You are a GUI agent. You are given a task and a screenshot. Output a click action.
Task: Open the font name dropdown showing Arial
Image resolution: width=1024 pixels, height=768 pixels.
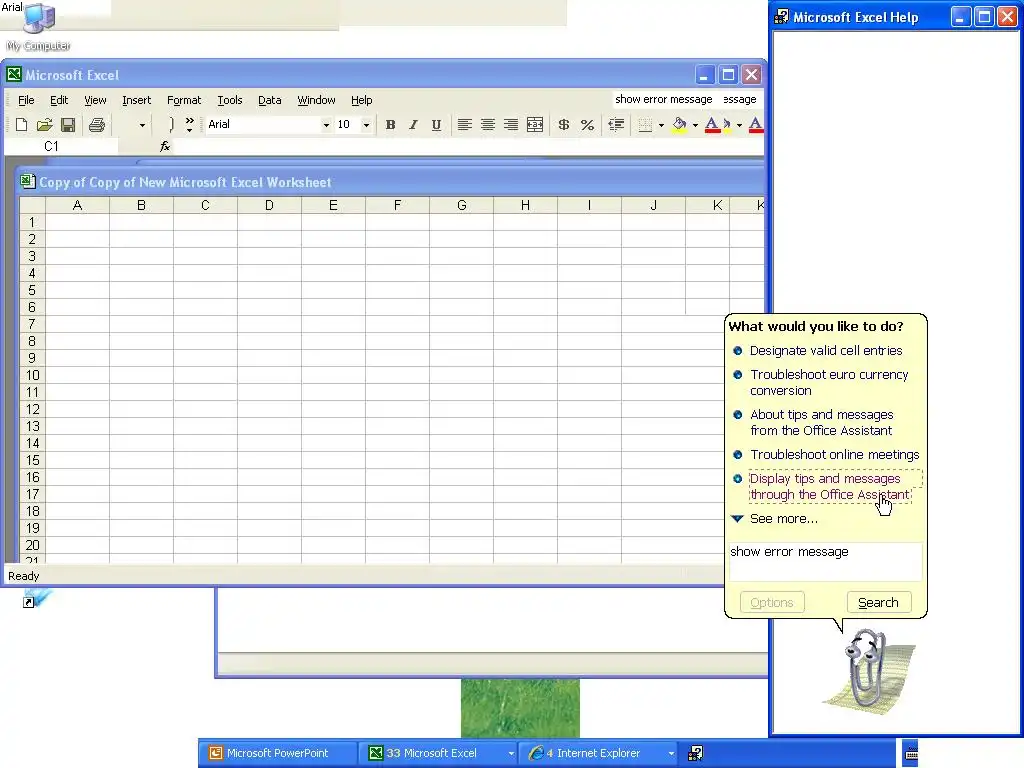(326, 125)
